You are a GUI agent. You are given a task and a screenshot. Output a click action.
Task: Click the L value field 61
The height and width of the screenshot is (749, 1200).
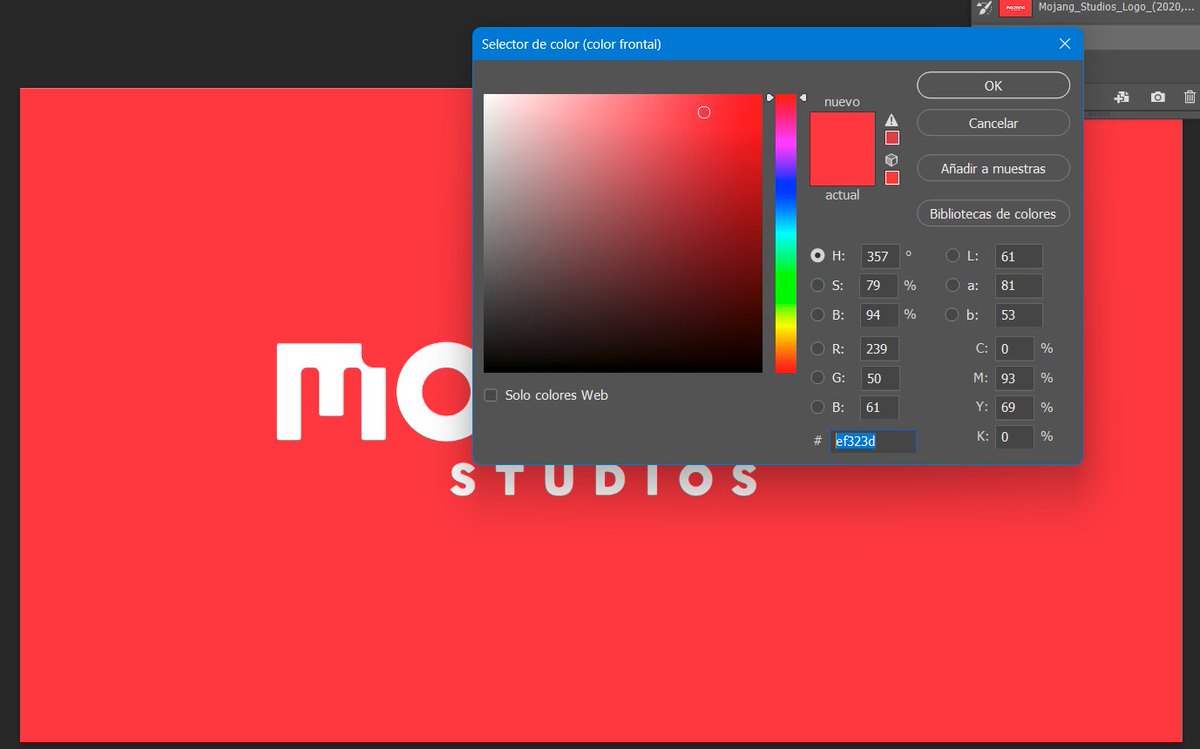(x=1019, y=256)
